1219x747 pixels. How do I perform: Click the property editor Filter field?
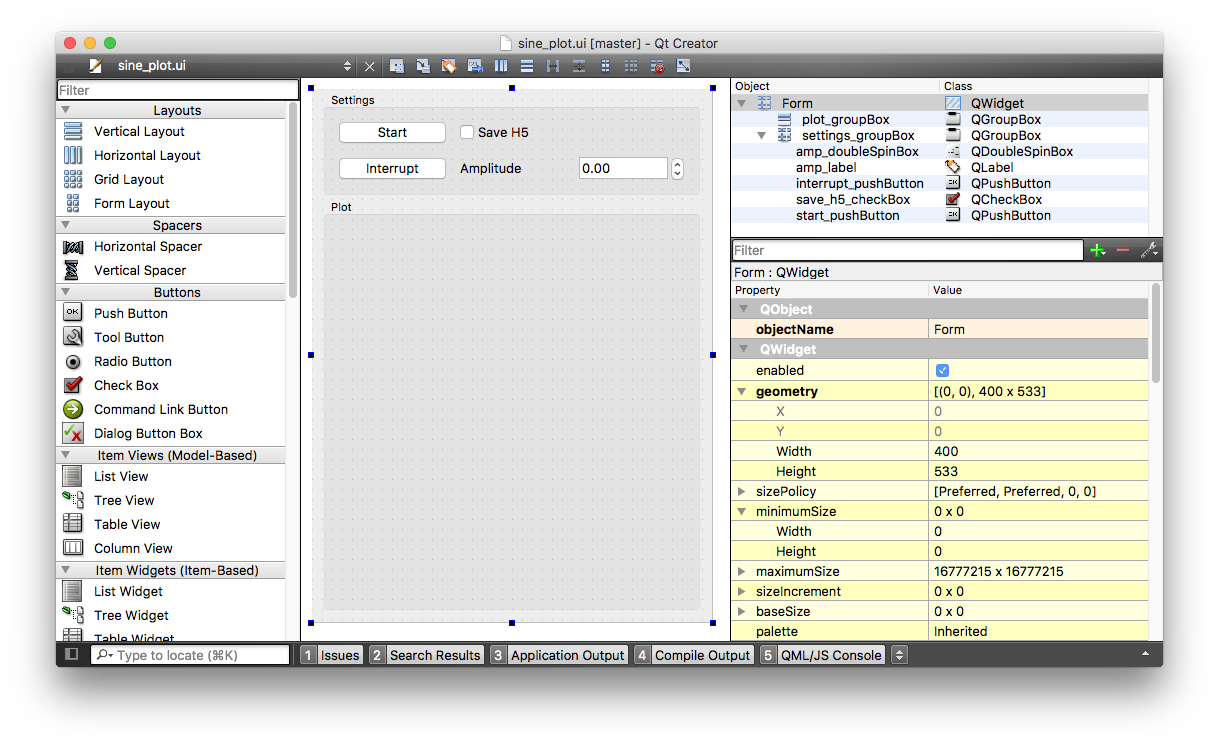click(907, 250)
